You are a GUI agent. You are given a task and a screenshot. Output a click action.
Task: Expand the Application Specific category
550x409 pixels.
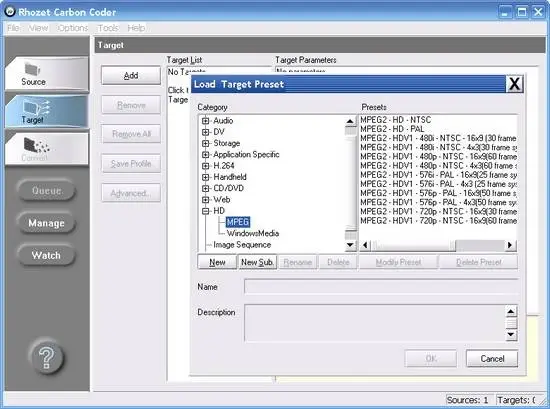206,155
